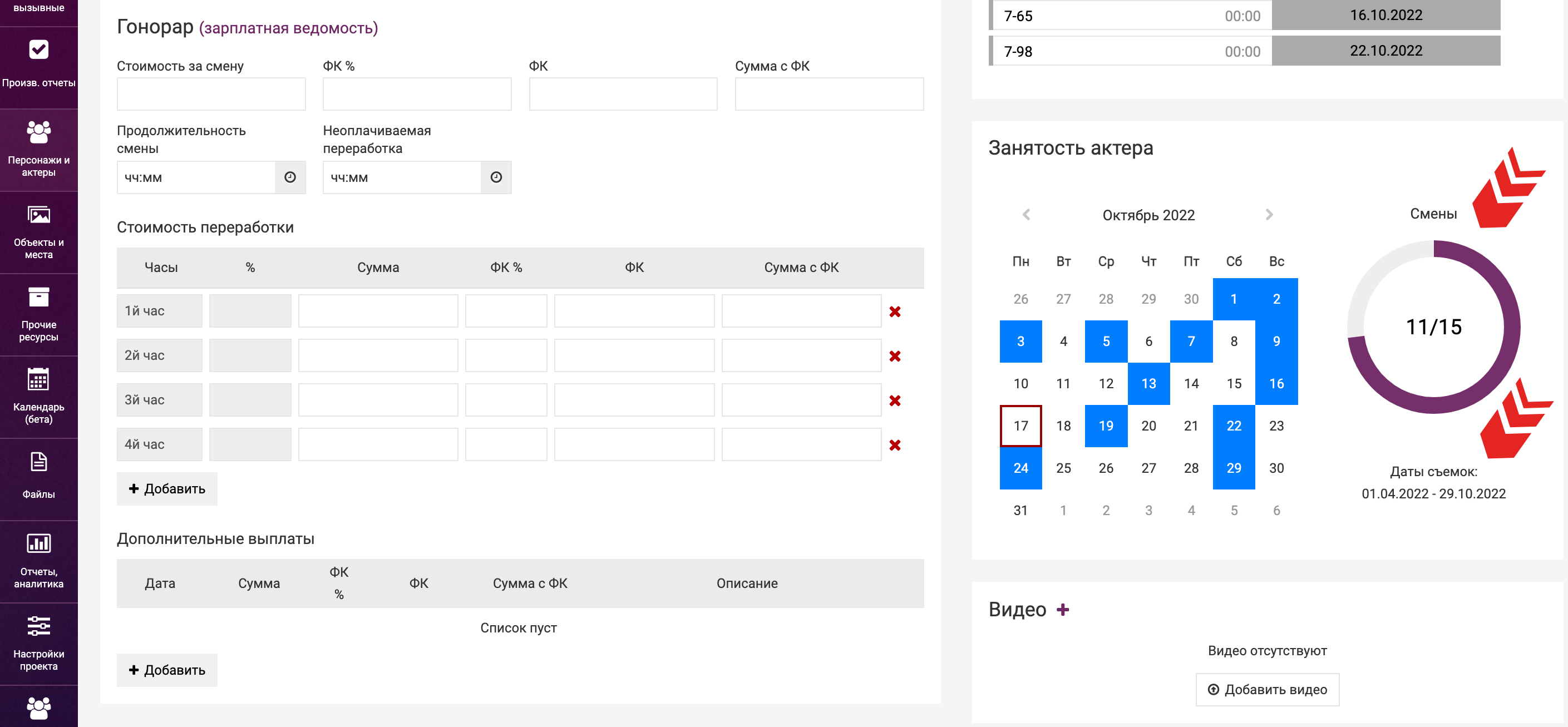Viewport: 1568px width, 727px height.
Task: Open Календарь (бета) sidebar section
Action: coord(38,397)
